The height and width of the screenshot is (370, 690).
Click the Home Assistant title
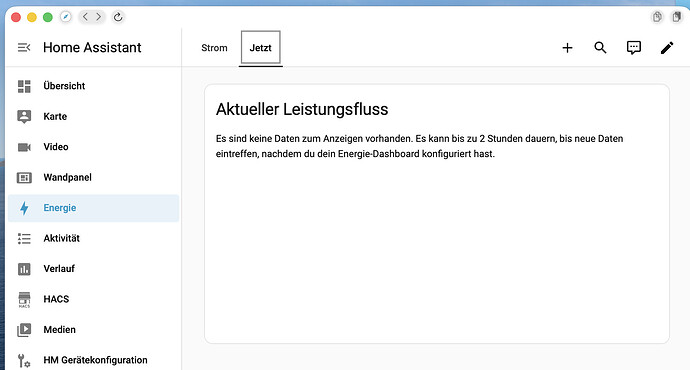[x=92, y=48]
